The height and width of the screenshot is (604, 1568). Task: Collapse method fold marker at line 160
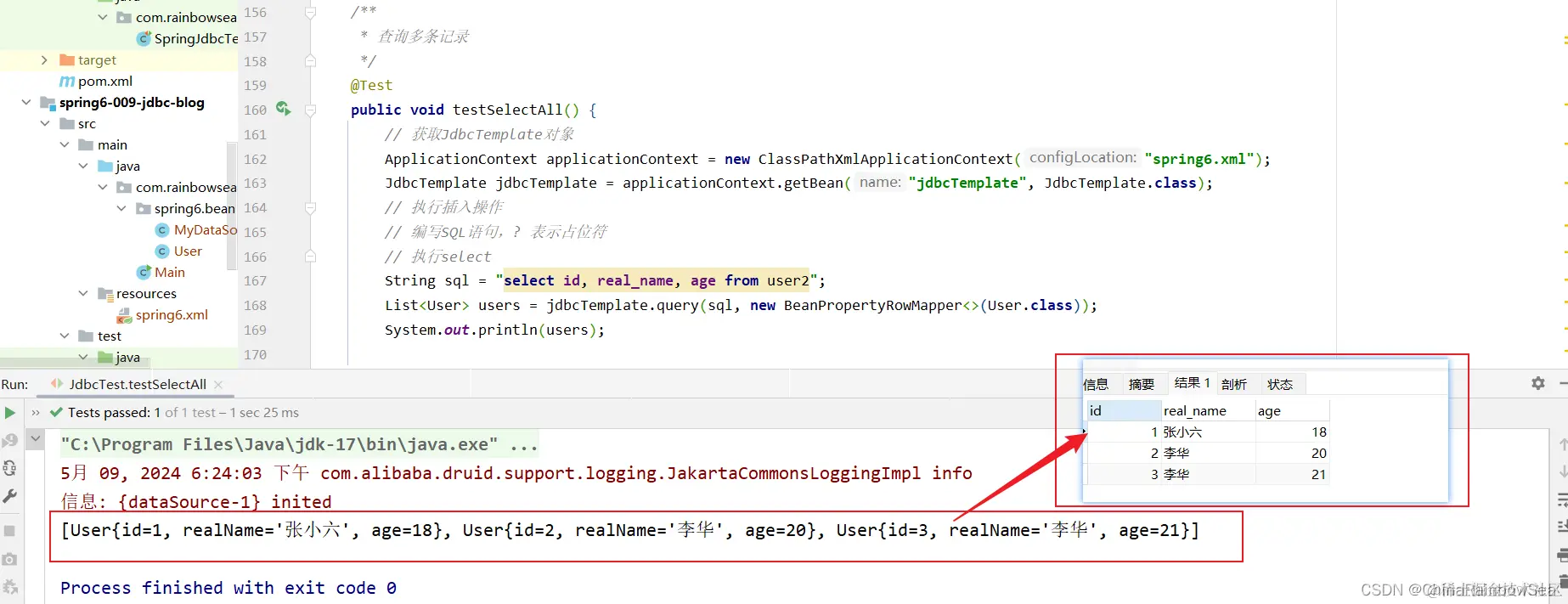310,110
